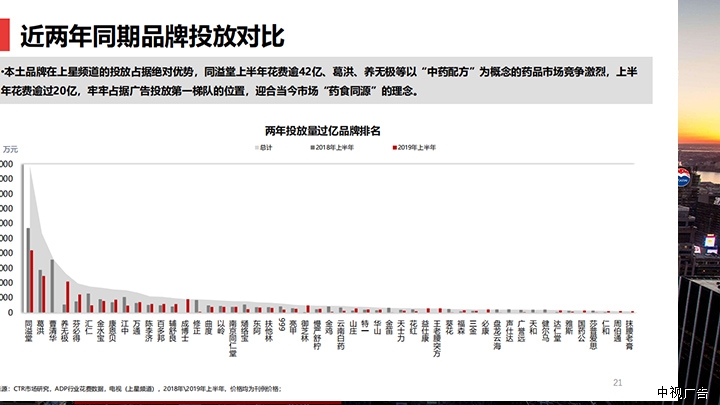
Task: Click the 同溢堂 bar in the chart
Action: (29, 270)
